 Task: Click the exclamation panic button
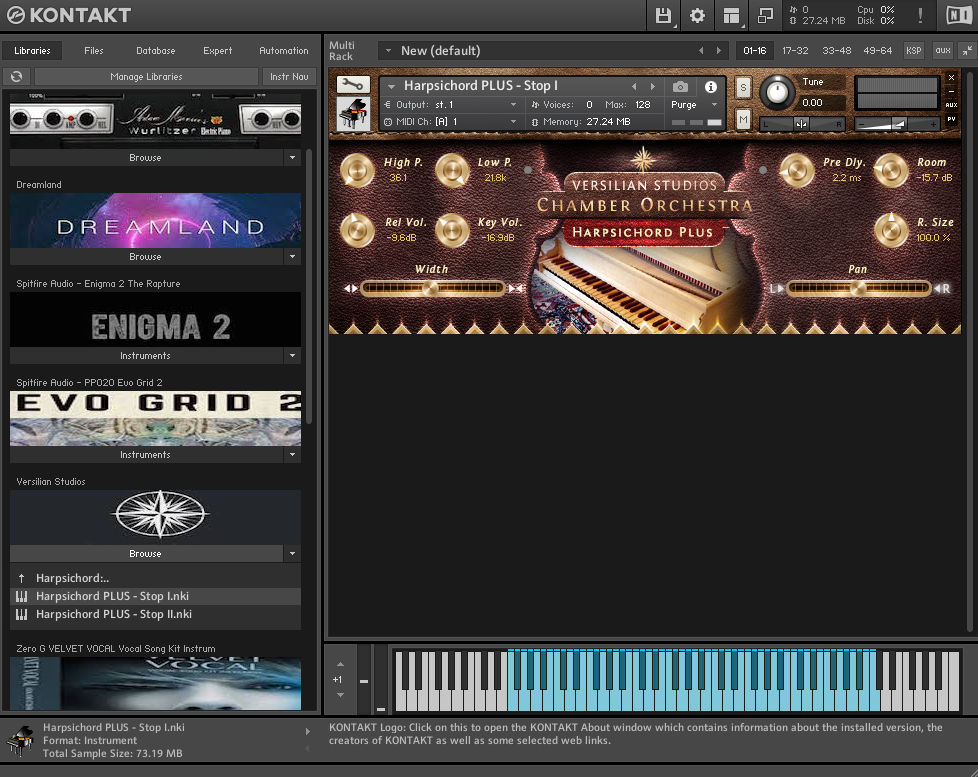pos(920,16)
